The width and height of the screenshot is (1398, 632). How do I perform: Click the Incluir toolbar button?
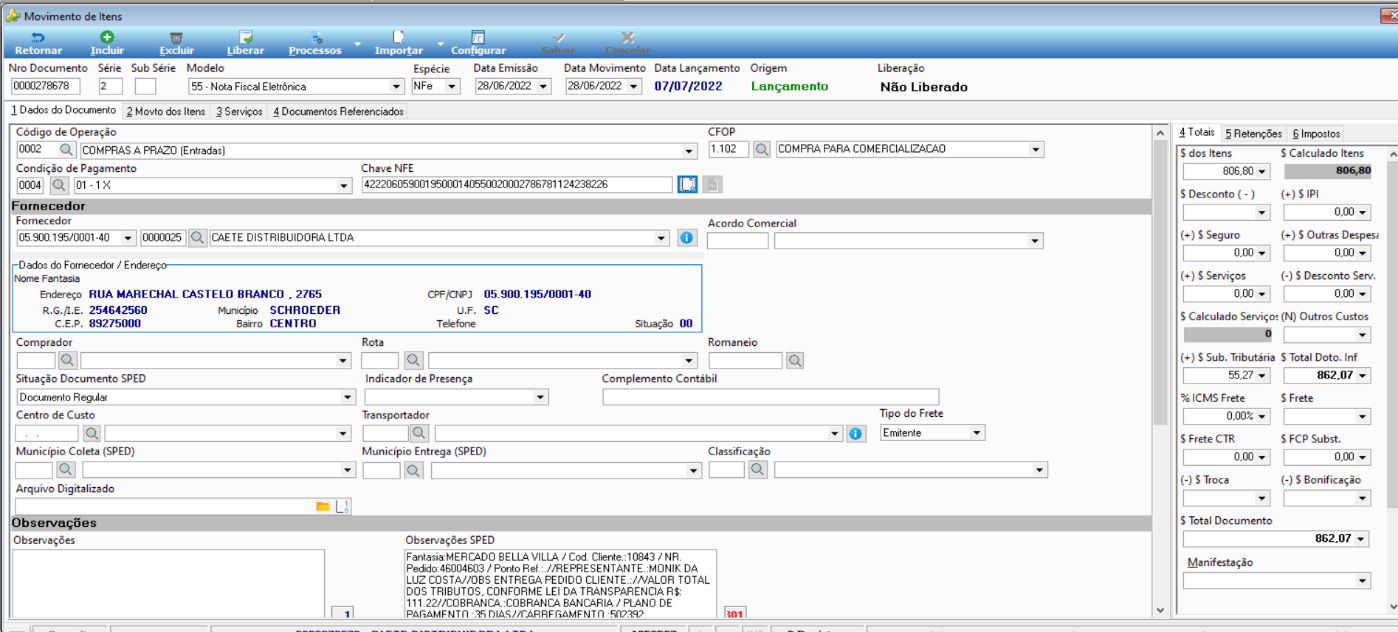click(107, 43)
